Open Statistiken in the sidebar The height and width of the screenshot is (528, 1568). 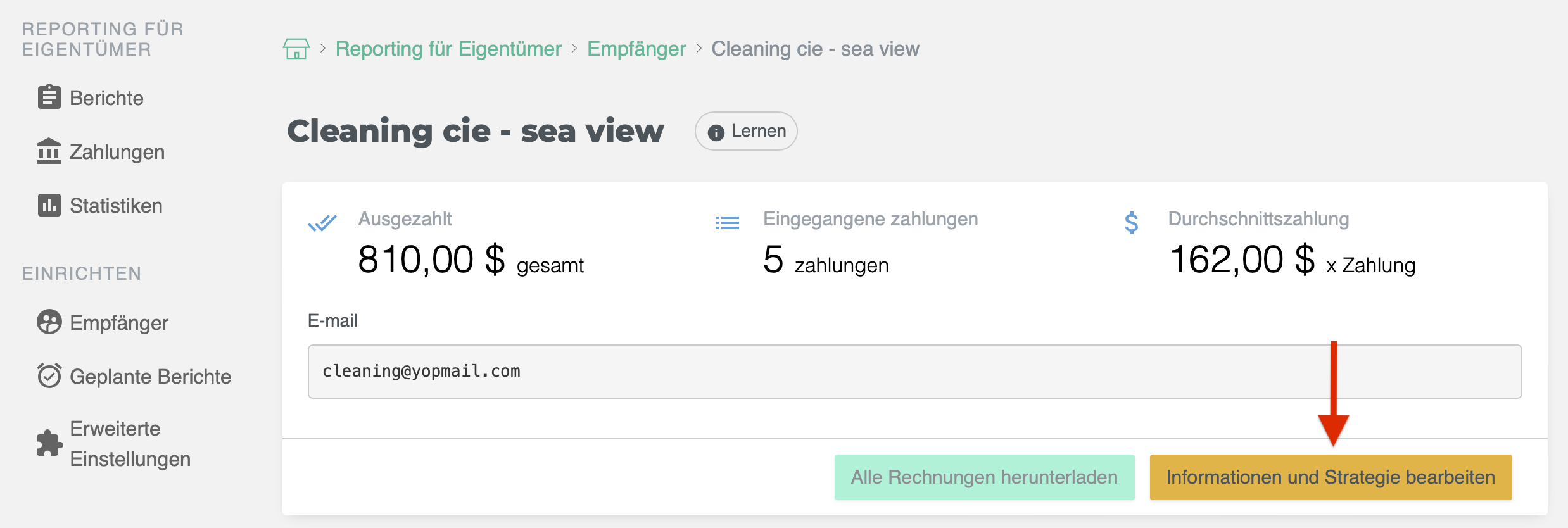tap(116, 206)
